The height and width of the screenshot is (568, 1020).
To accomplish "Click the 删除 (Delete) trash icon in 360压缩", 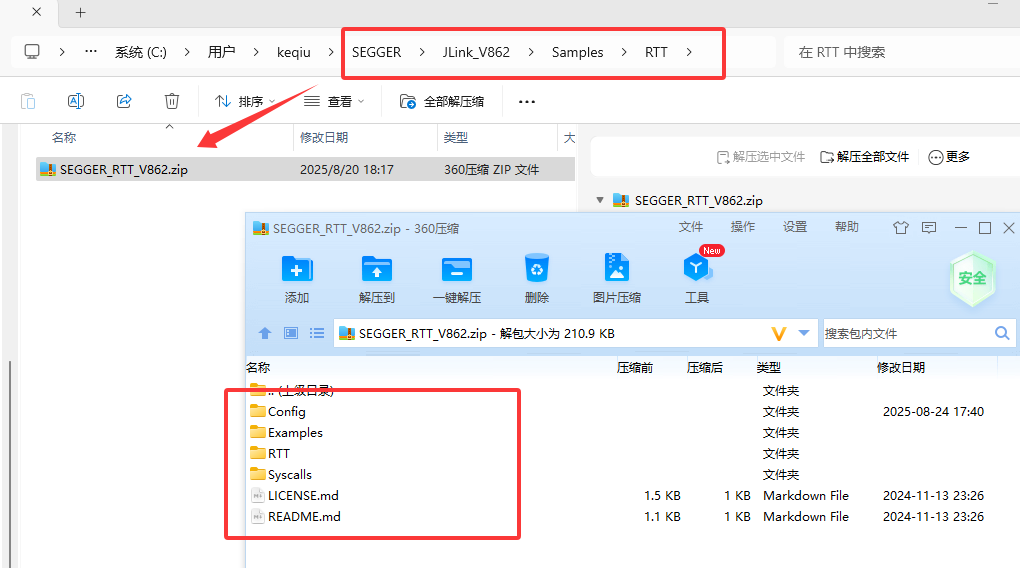I will [537, 270].
